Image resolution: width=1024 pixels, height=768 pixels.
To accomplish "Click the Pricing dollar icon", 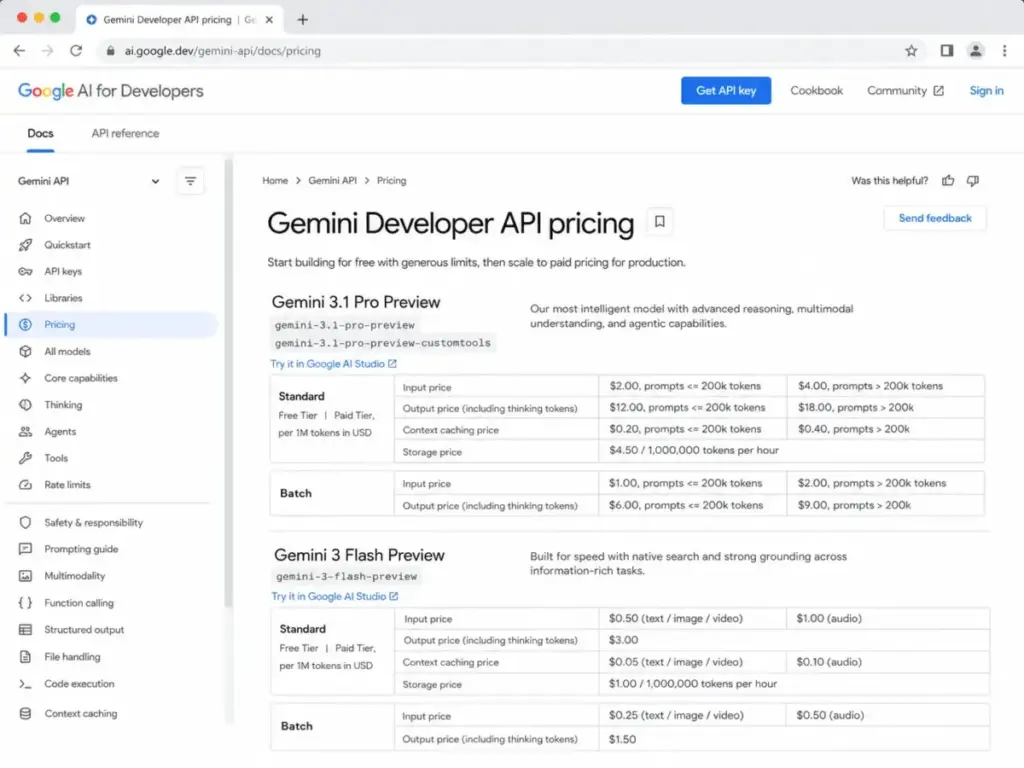I will pyautogui.click(x=25, y=325).
